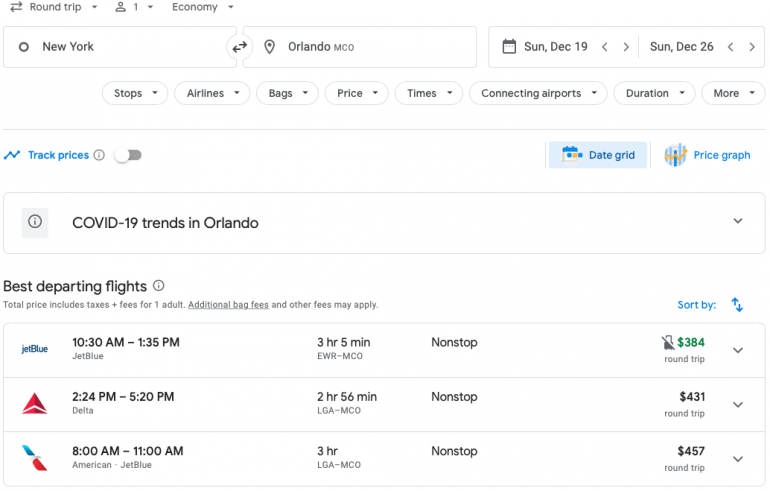Expand the COVID-19 trends in Orlando panel
The height and width of the screenshot is (491, 770).
coord(738,222)
